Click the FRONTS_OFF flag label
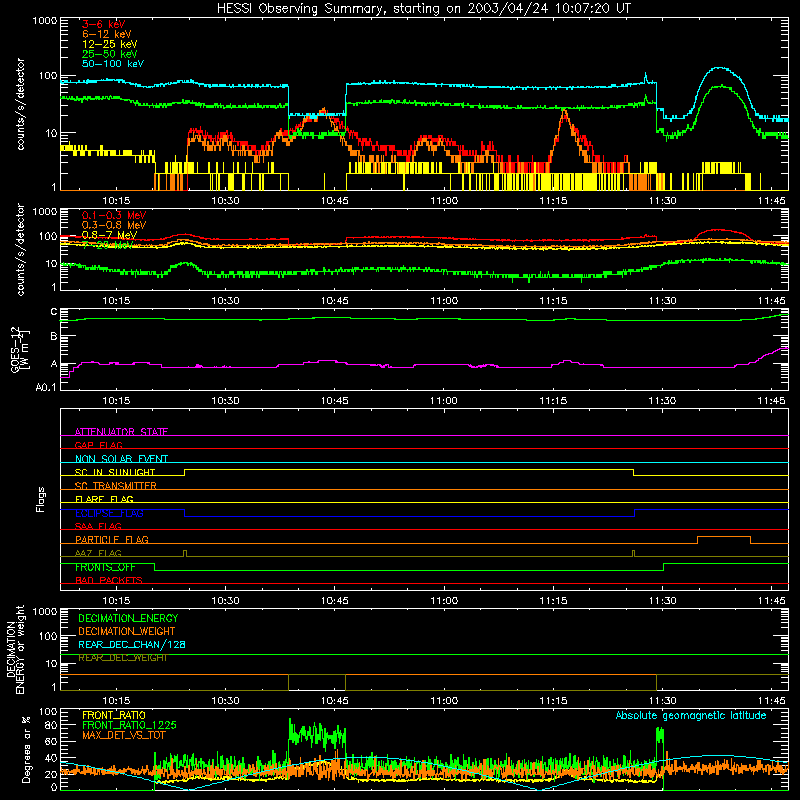 [x=105, y=567]
